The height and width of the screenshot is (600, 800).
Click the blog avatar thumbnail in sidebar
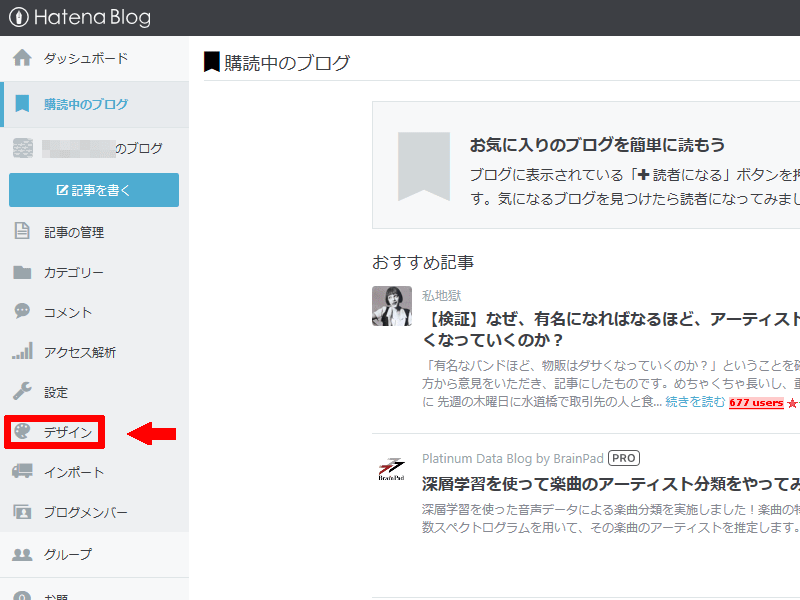[x=23, y=148]
